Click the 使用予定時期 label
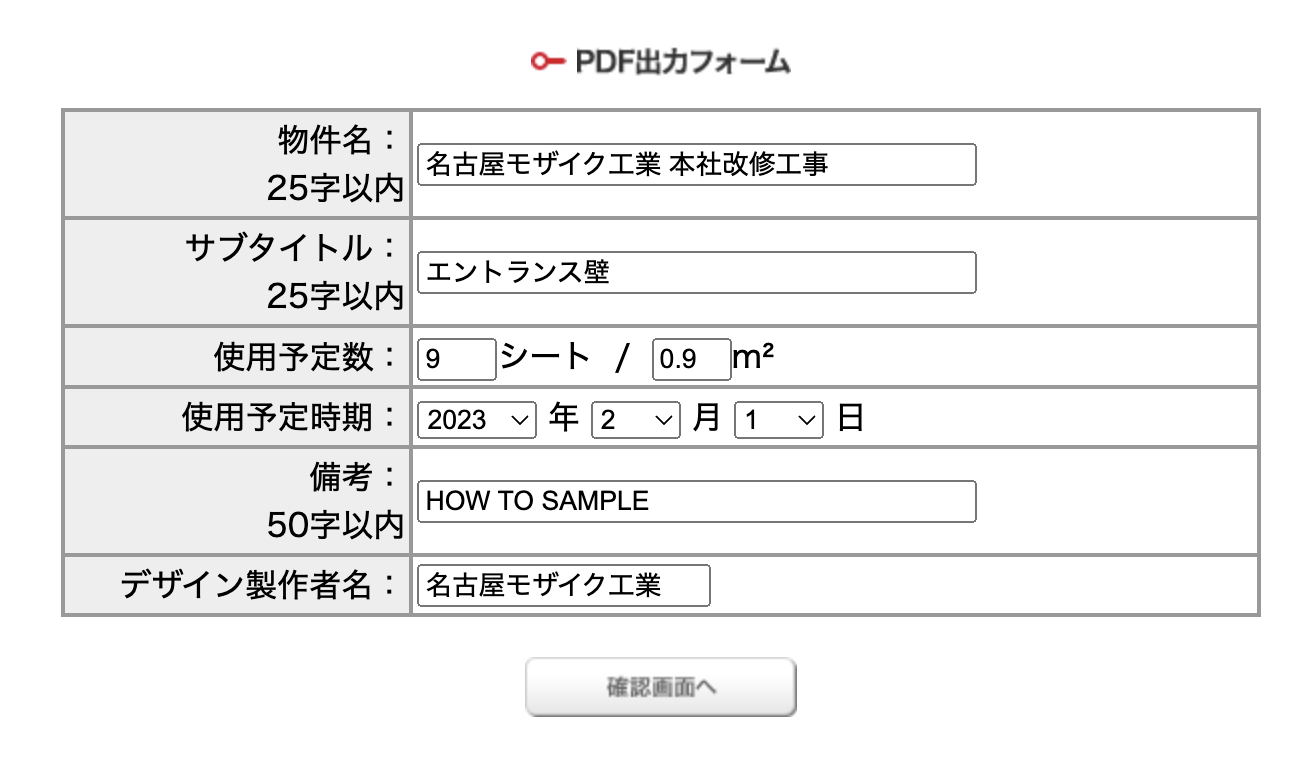 293,417
